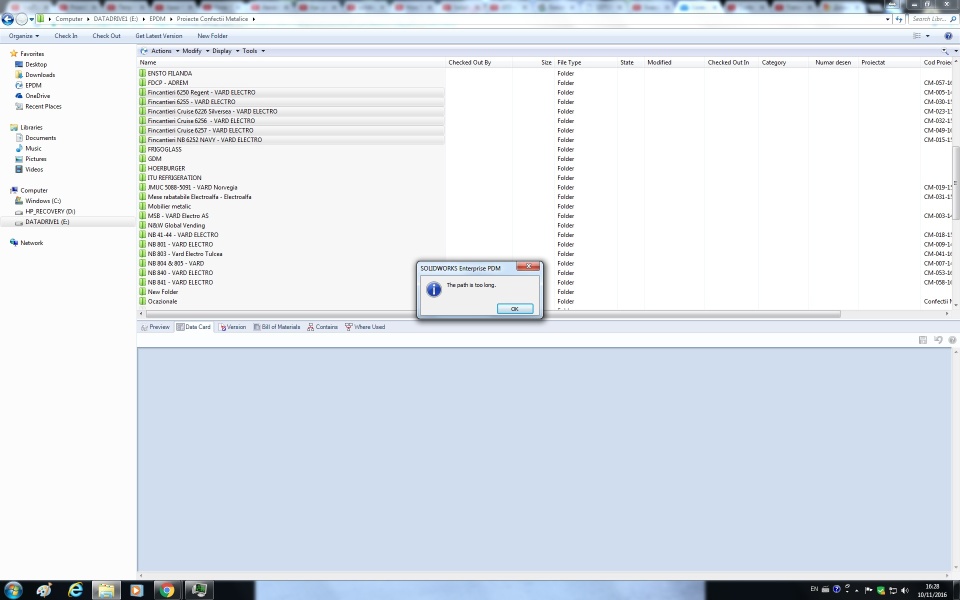Click the help icon in Data Card pane
This screenshot has width=960, height=600.
[952, 340]
